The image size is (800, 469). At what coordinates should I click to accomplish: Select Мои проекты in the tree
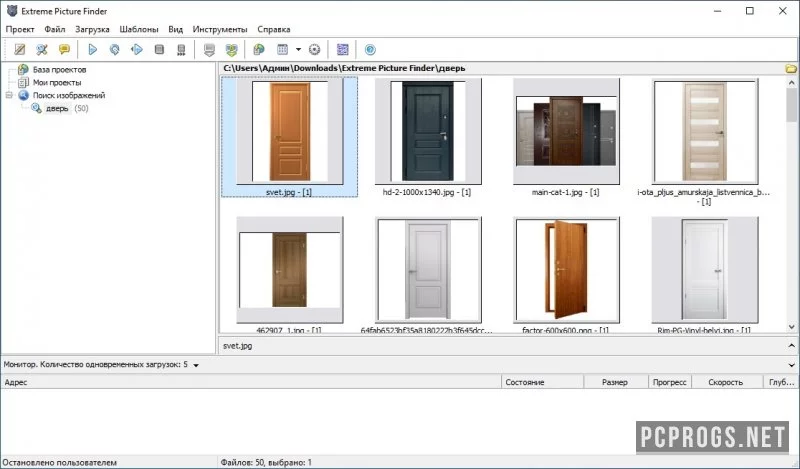pyautogui.click(x=57, y=82)
